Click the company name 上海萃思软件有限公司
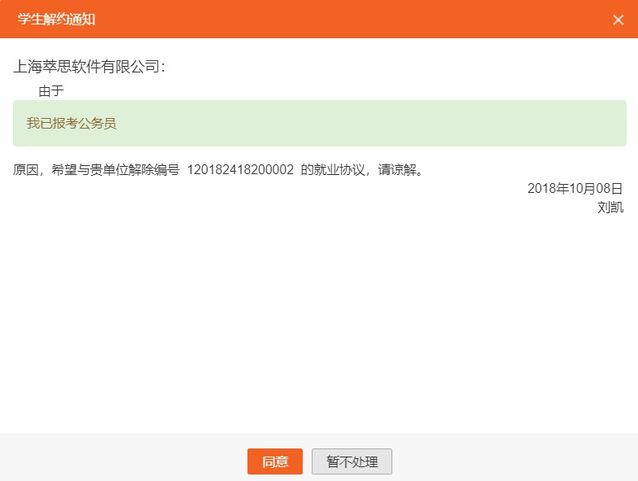This screenshot has height=481, width=638. click(x=85, y=66)
